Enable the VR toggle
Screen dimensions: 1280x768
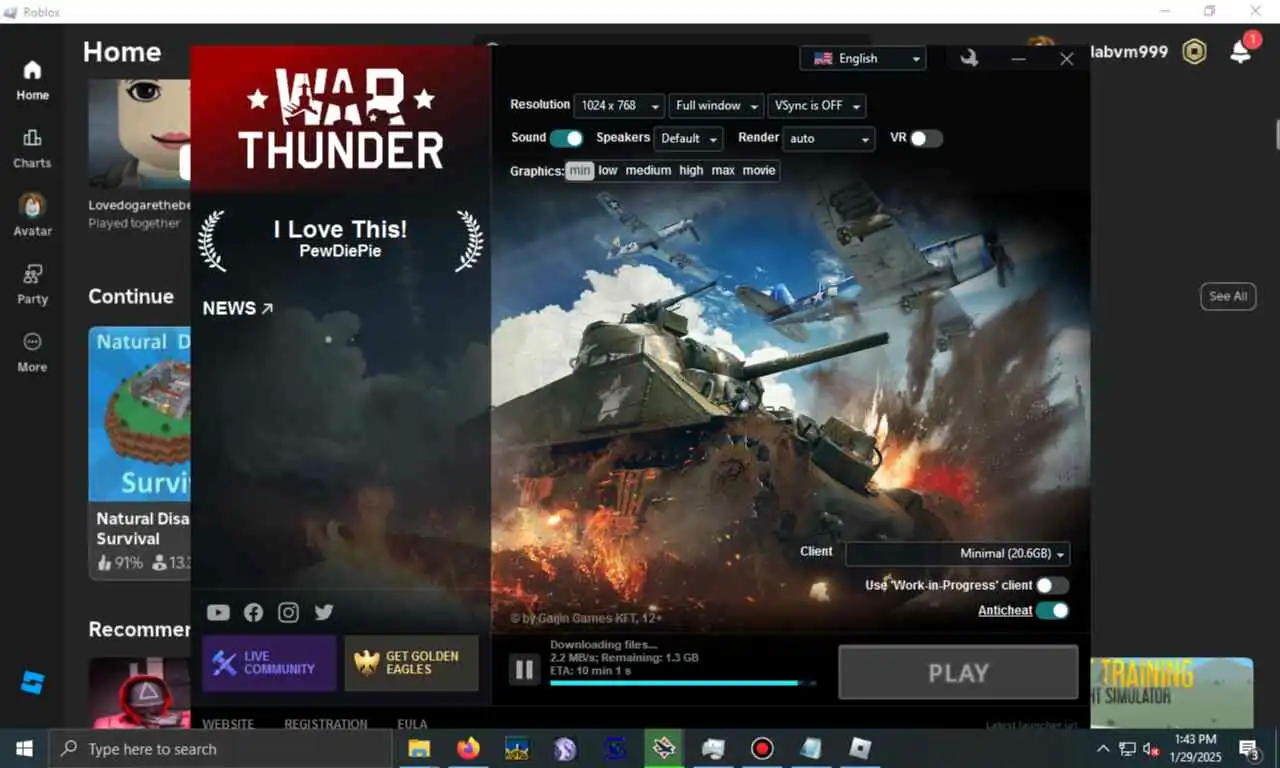926,138
